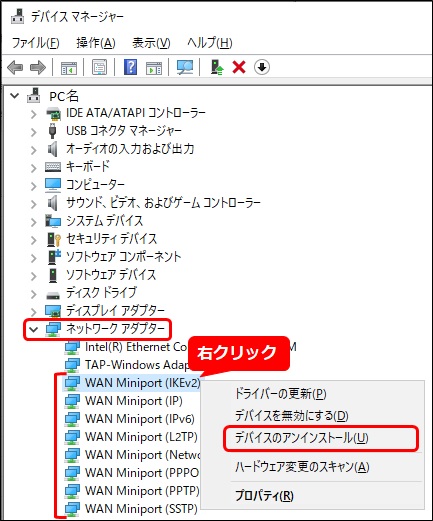Click the down-arrow disable device icon
The image size is (433, 521).
[262, 67]
